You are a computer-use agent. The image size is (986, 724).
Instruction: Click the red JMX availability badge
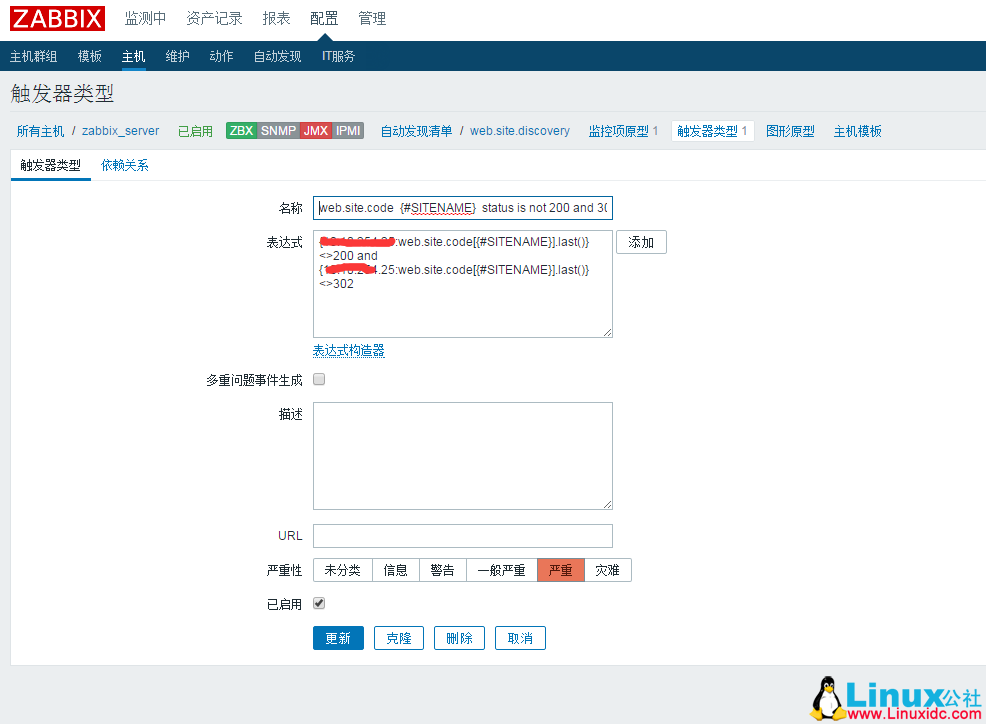(315, 131)
